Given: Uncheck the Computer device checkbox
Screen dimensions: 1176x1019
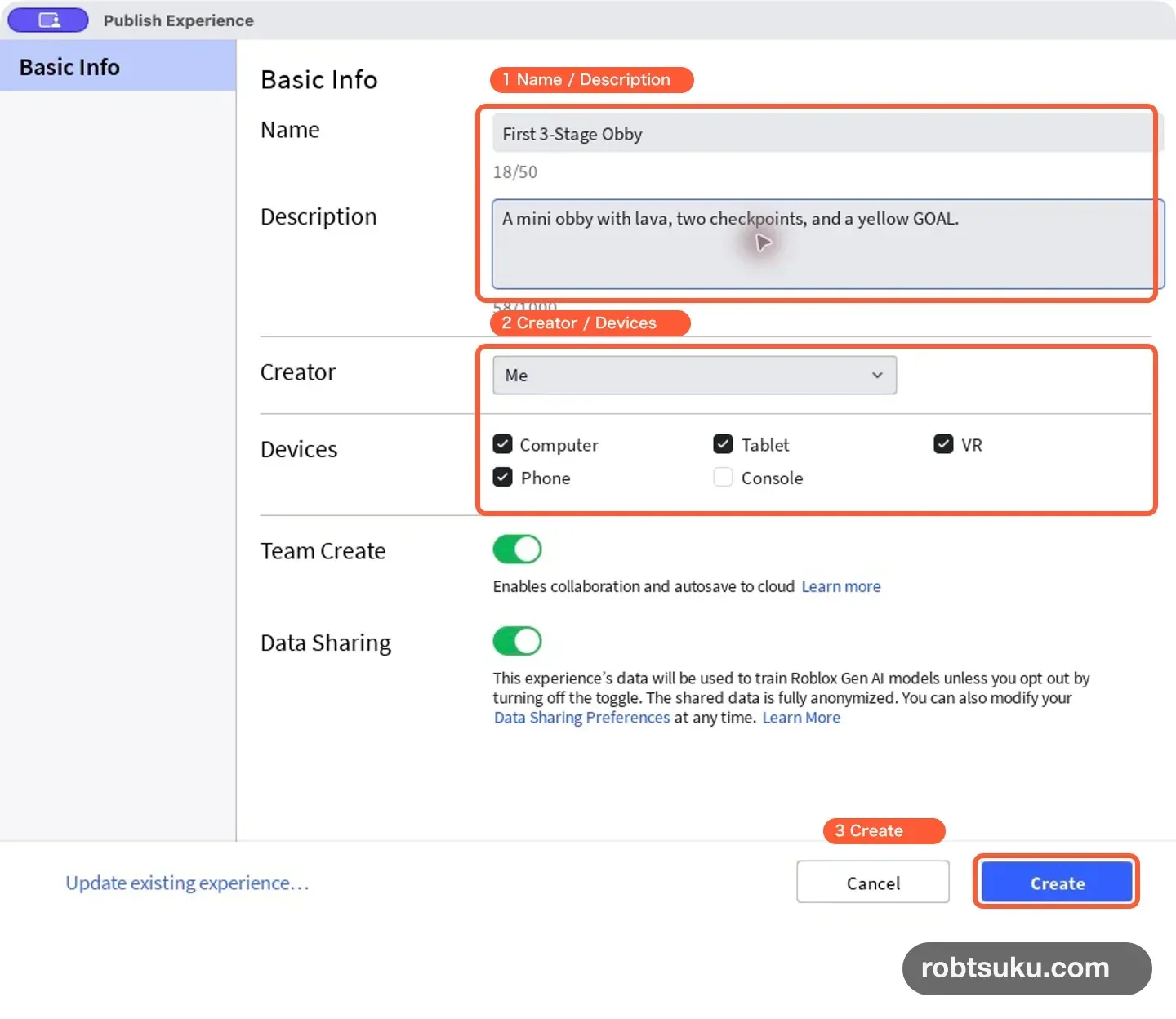Looking at the screenshot, I should click(x=502, y=444).
